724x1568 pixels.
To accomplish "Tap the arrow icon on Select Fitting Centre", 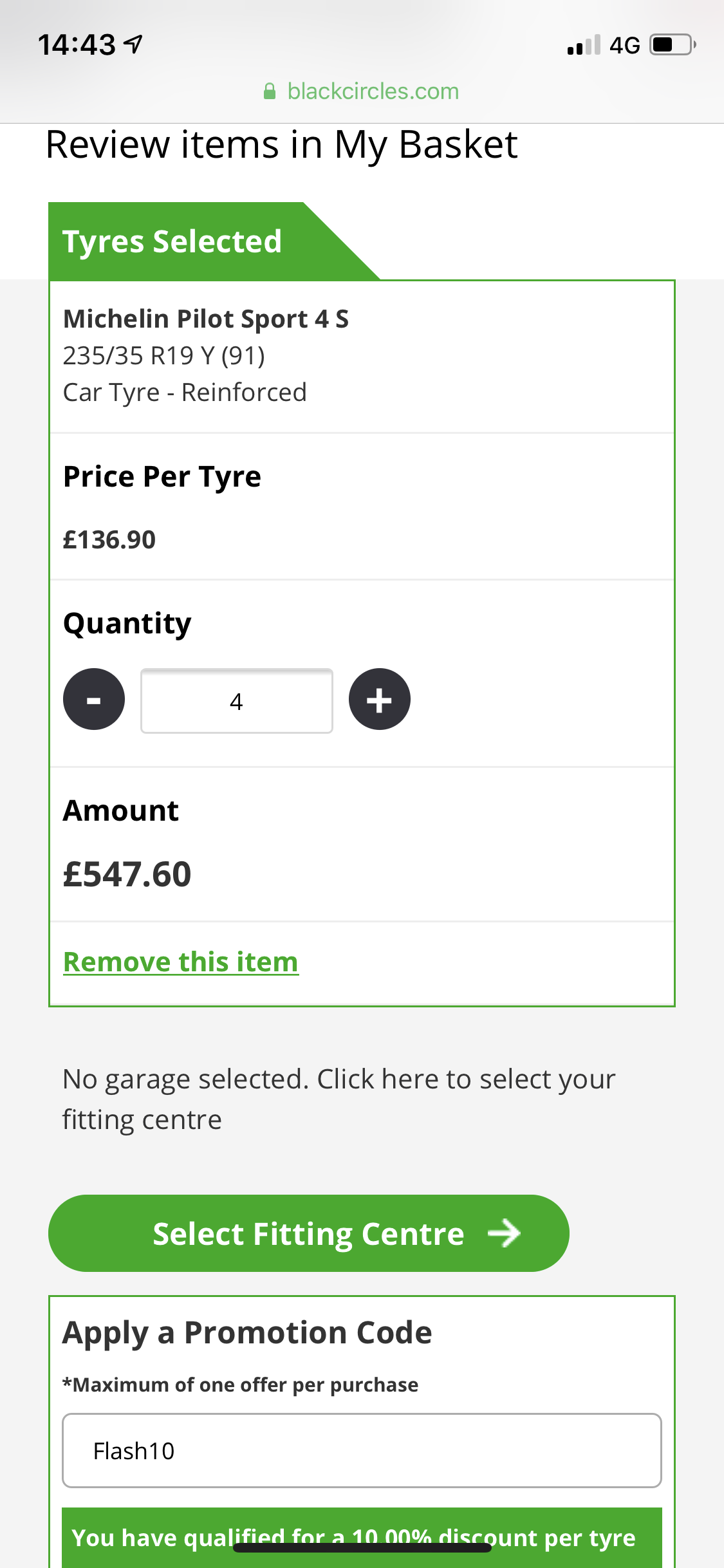I will pos(504,1233).
